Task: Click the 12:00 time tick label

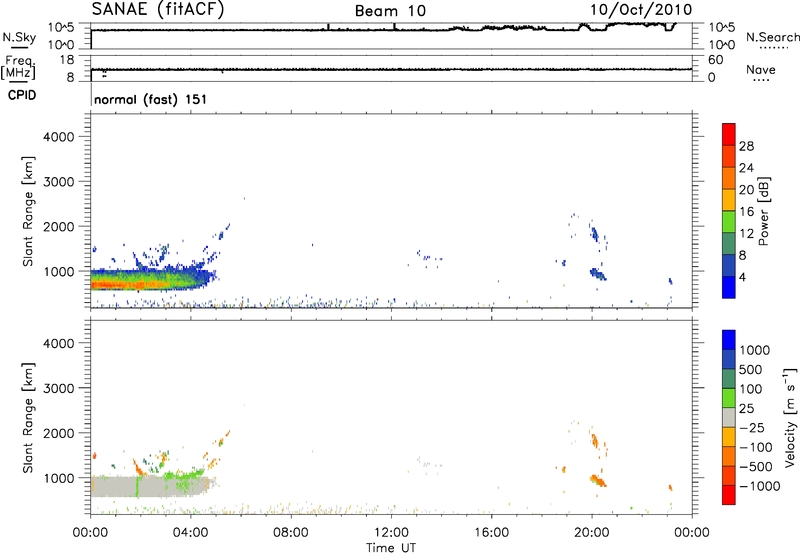Action: (391, 533)
